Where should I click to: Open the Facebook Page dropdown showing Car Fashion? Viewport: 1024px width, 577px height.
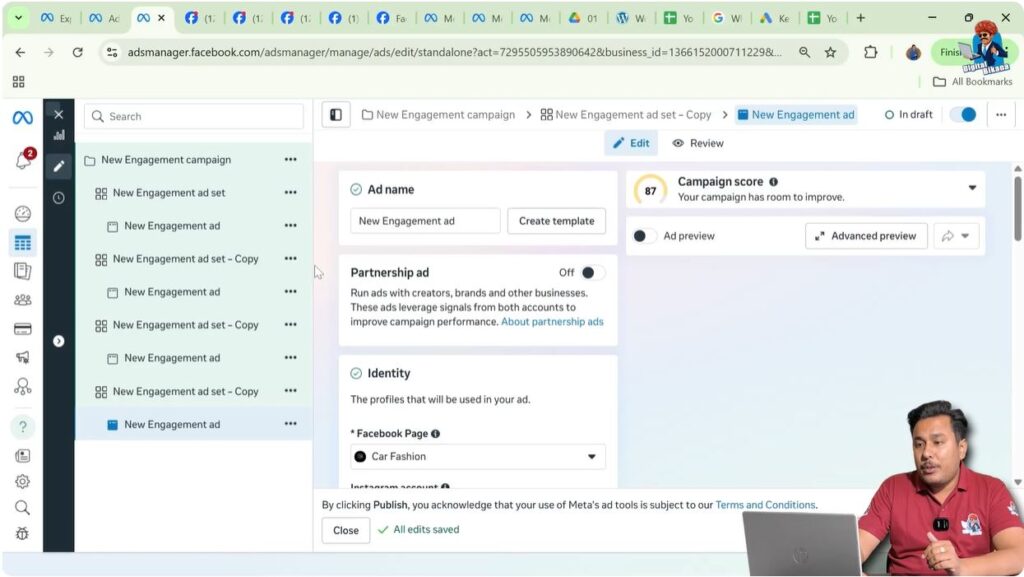(x=477, y=456)
